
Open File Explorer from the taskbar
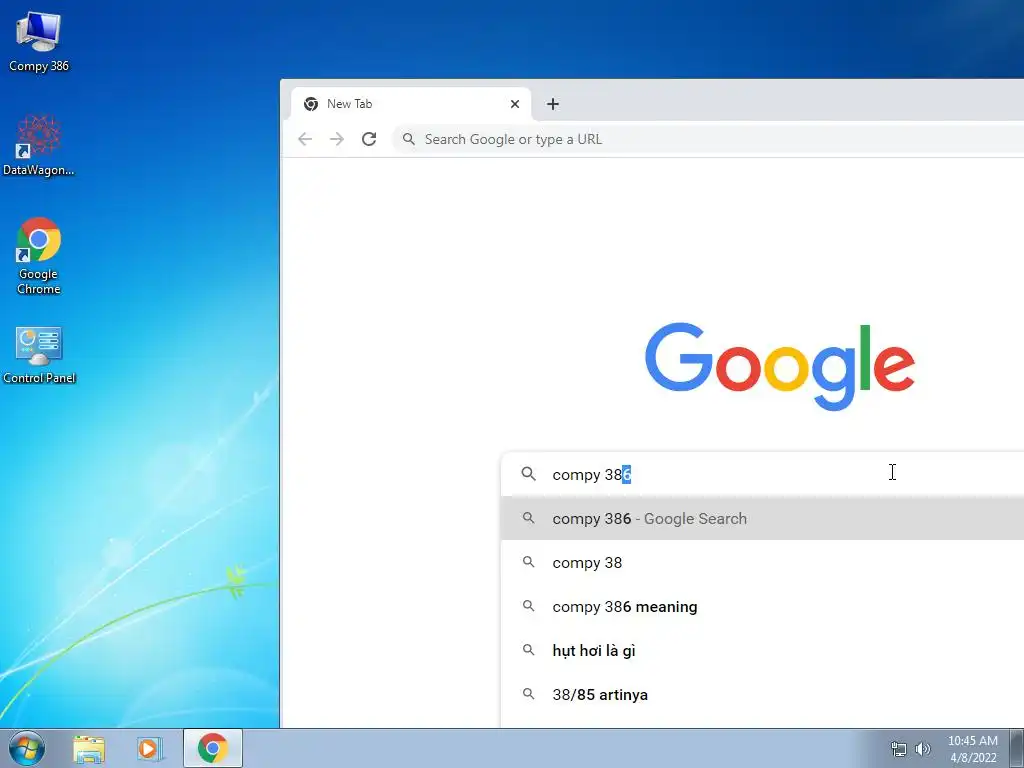(89, 749)
